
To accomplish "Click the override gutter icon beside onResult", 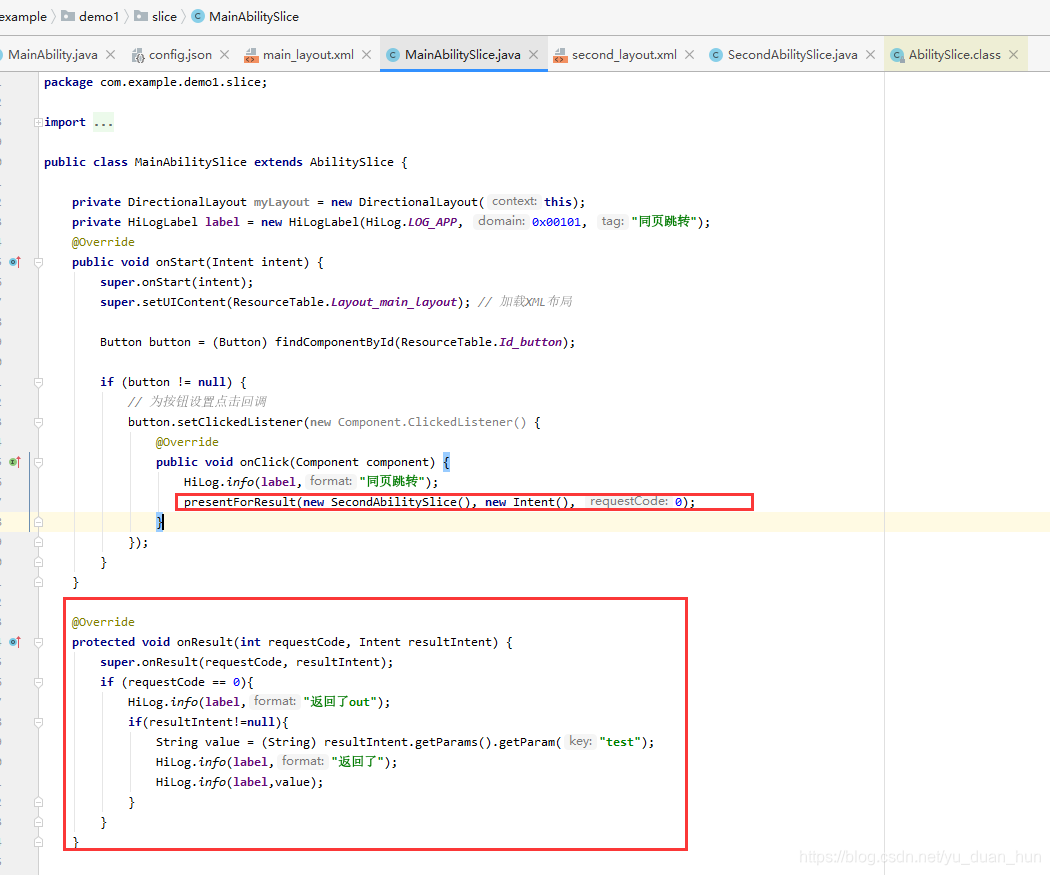I will coord(15,642).
